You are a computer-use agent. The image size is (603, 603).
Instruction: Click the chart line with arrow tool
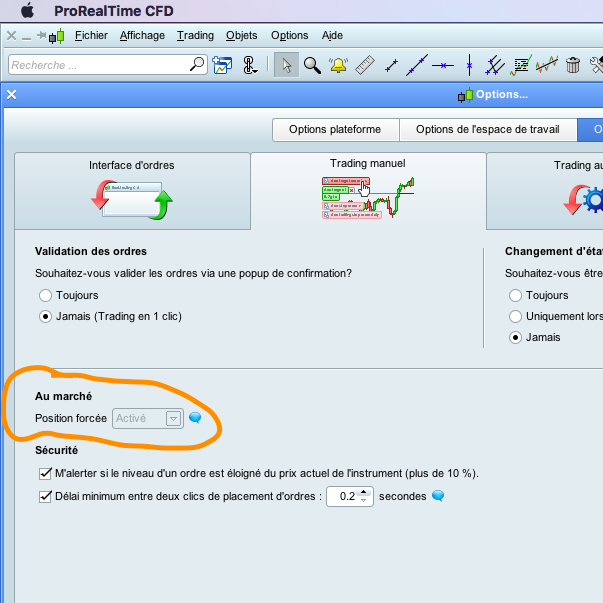[x=547, y=64]
